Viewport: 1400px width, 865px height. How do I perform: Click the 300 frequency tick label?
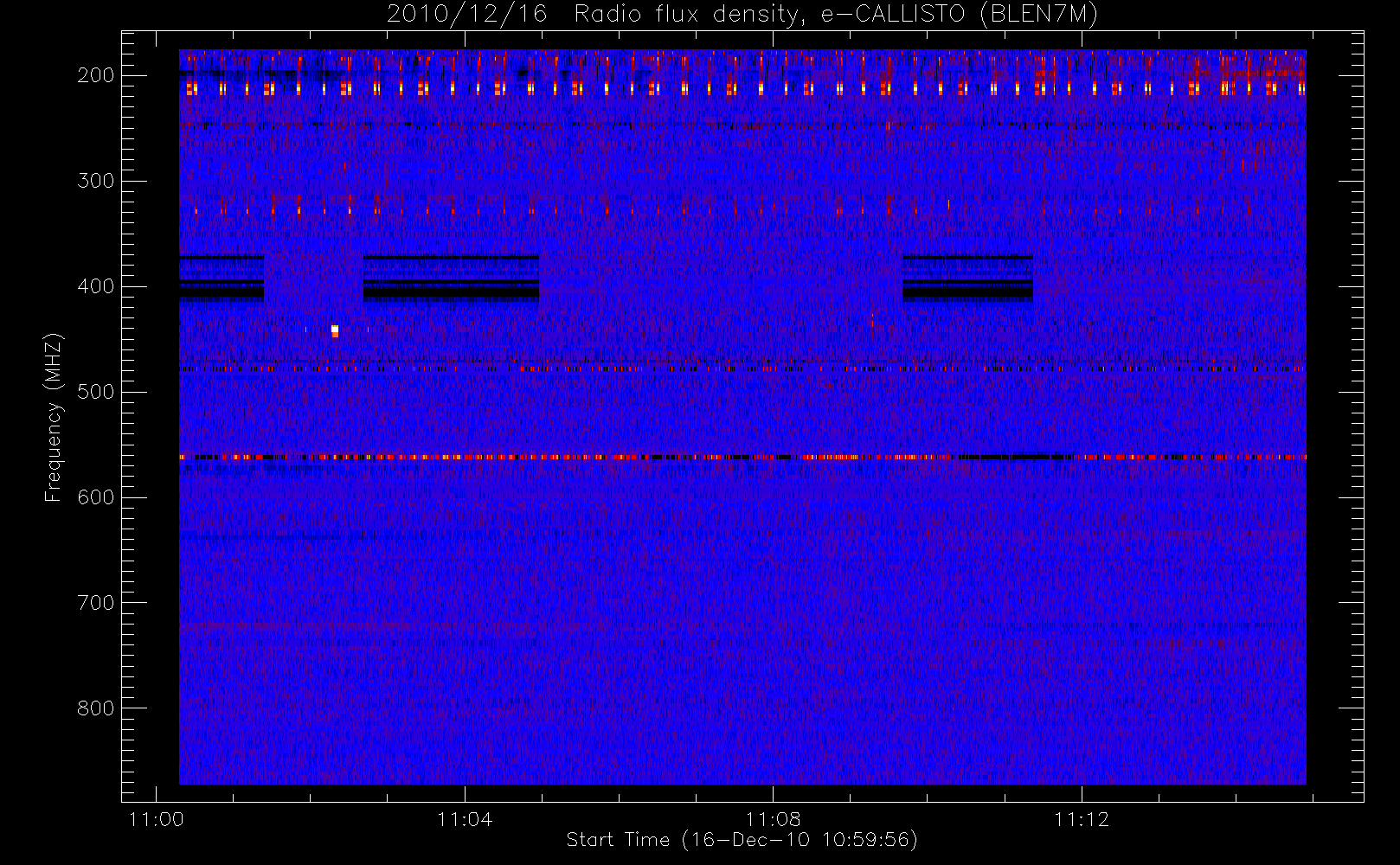(96, 181)
